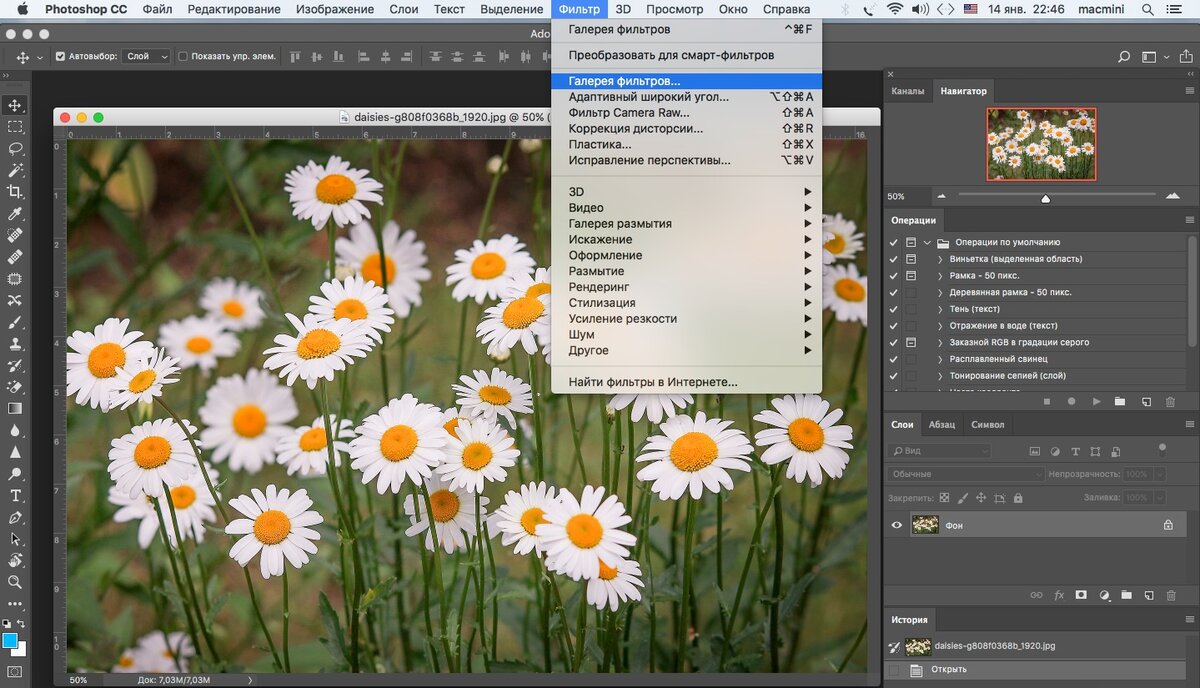Expand the Тонирование сепией (слой) action
The width and height of the screenshot is (1200, 688).
click(x=940, y=375)
